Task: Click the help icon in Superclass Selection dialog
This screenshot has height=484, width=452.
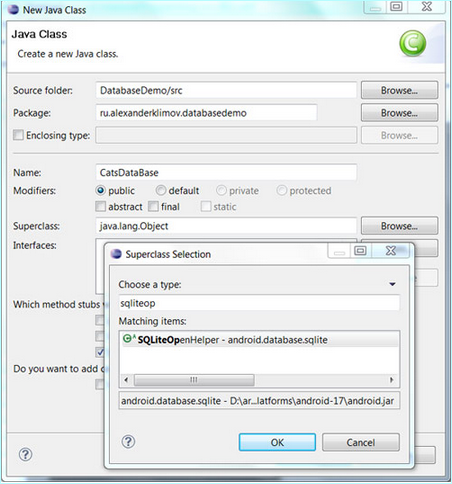Action: tap(128, 442)
